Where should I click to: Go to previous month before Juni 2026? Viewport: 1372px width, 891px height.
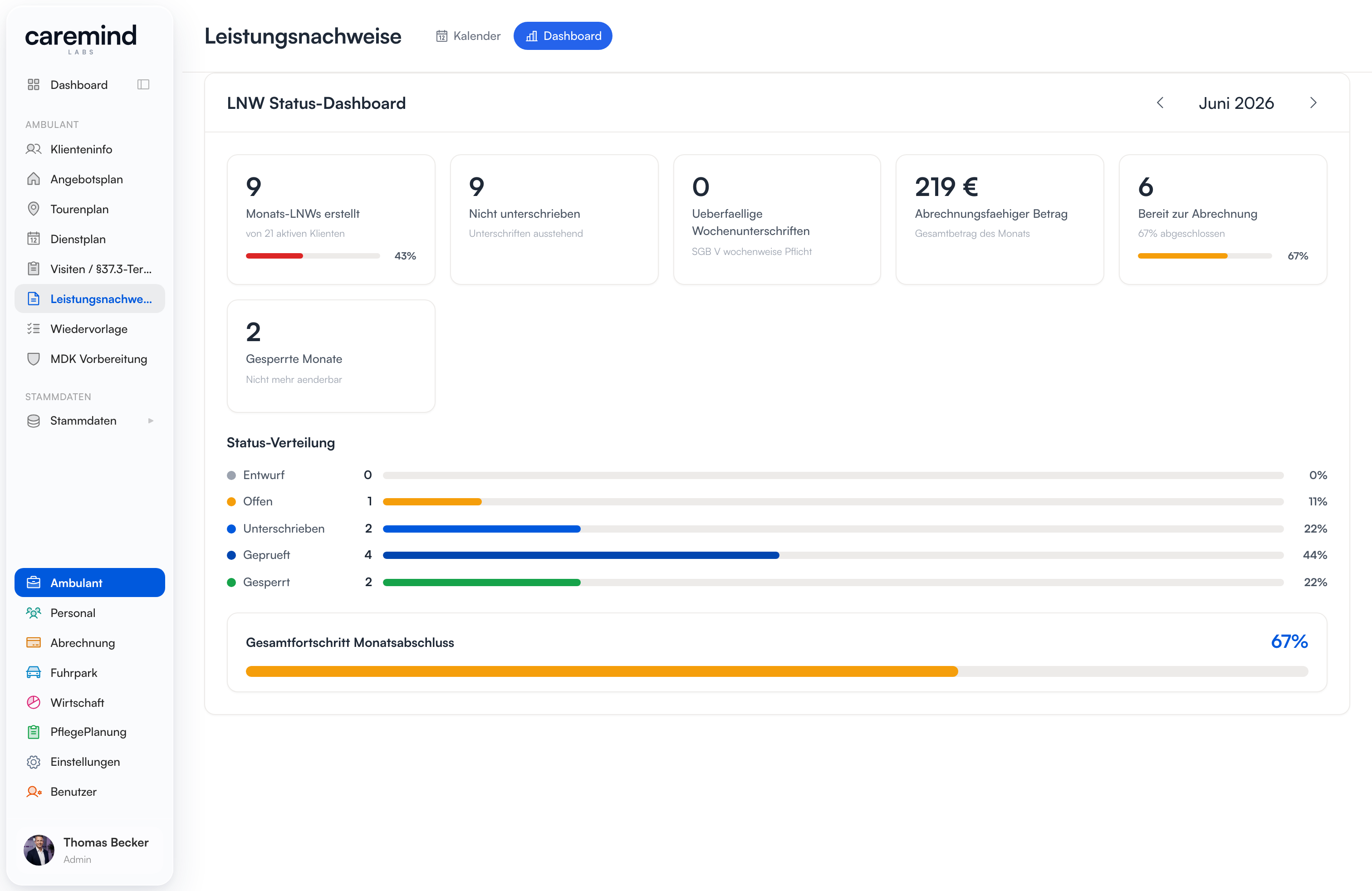pyautogui.click(x=1160, y=103)
